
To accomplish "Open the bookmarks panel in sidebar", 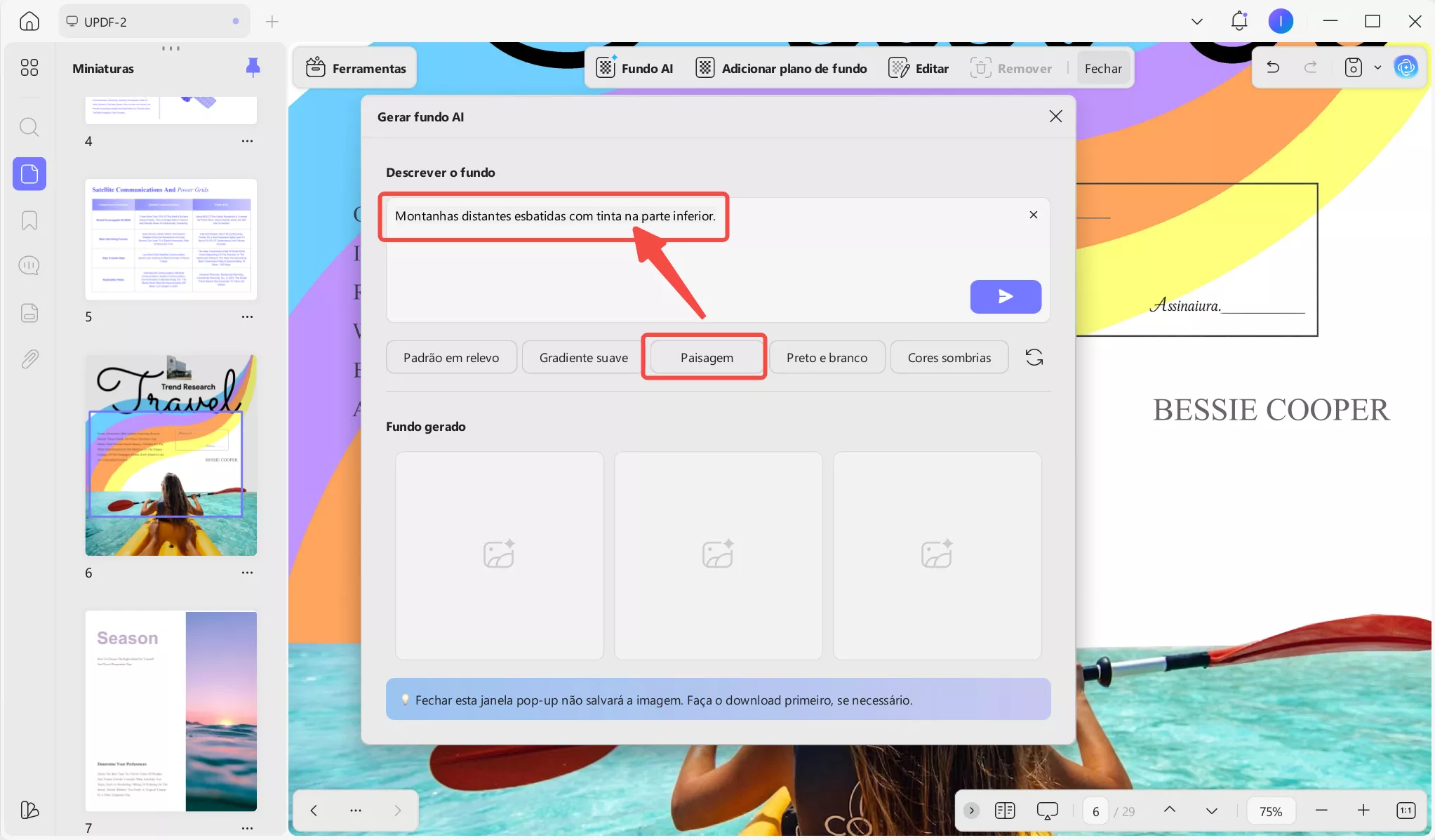I will coord(29,220).
